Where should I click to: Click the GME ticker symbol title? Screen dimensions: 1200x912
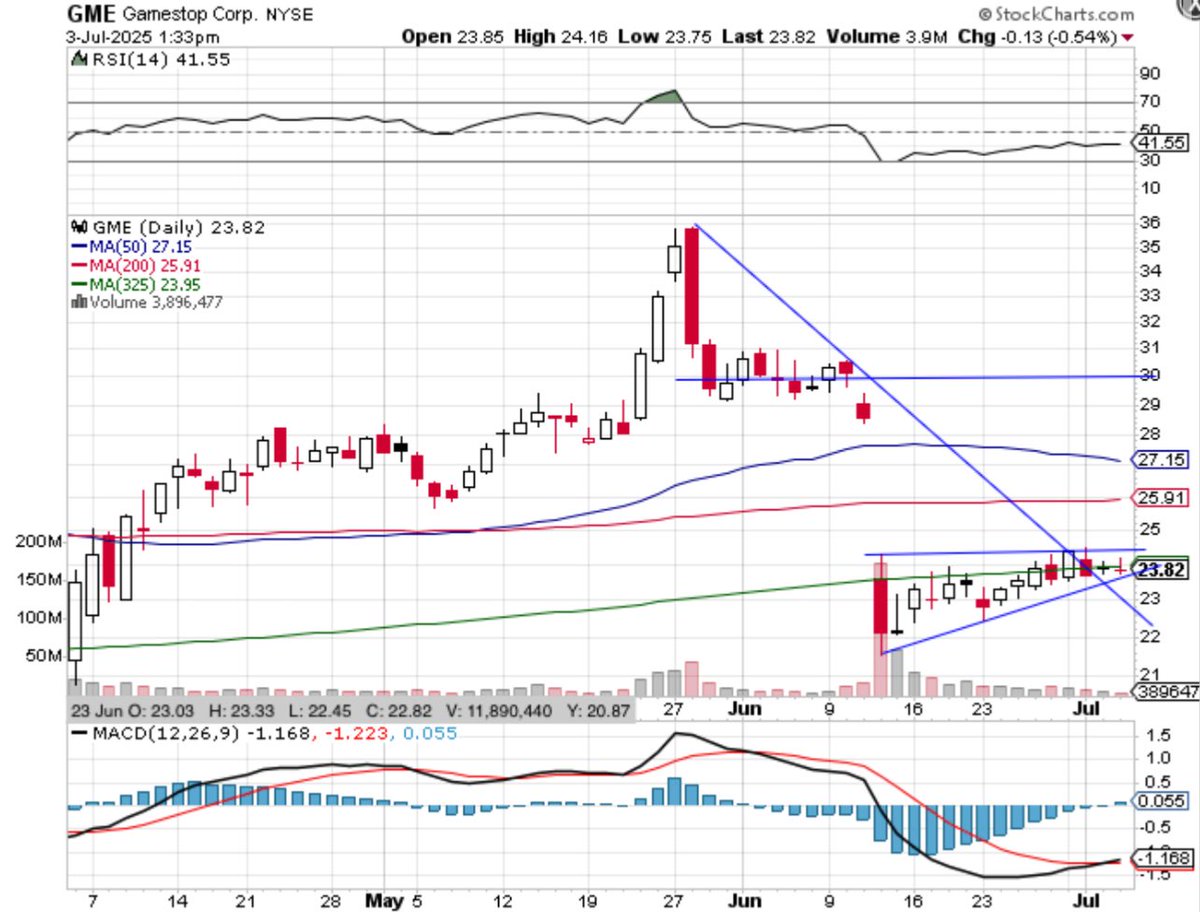point(92,15)
